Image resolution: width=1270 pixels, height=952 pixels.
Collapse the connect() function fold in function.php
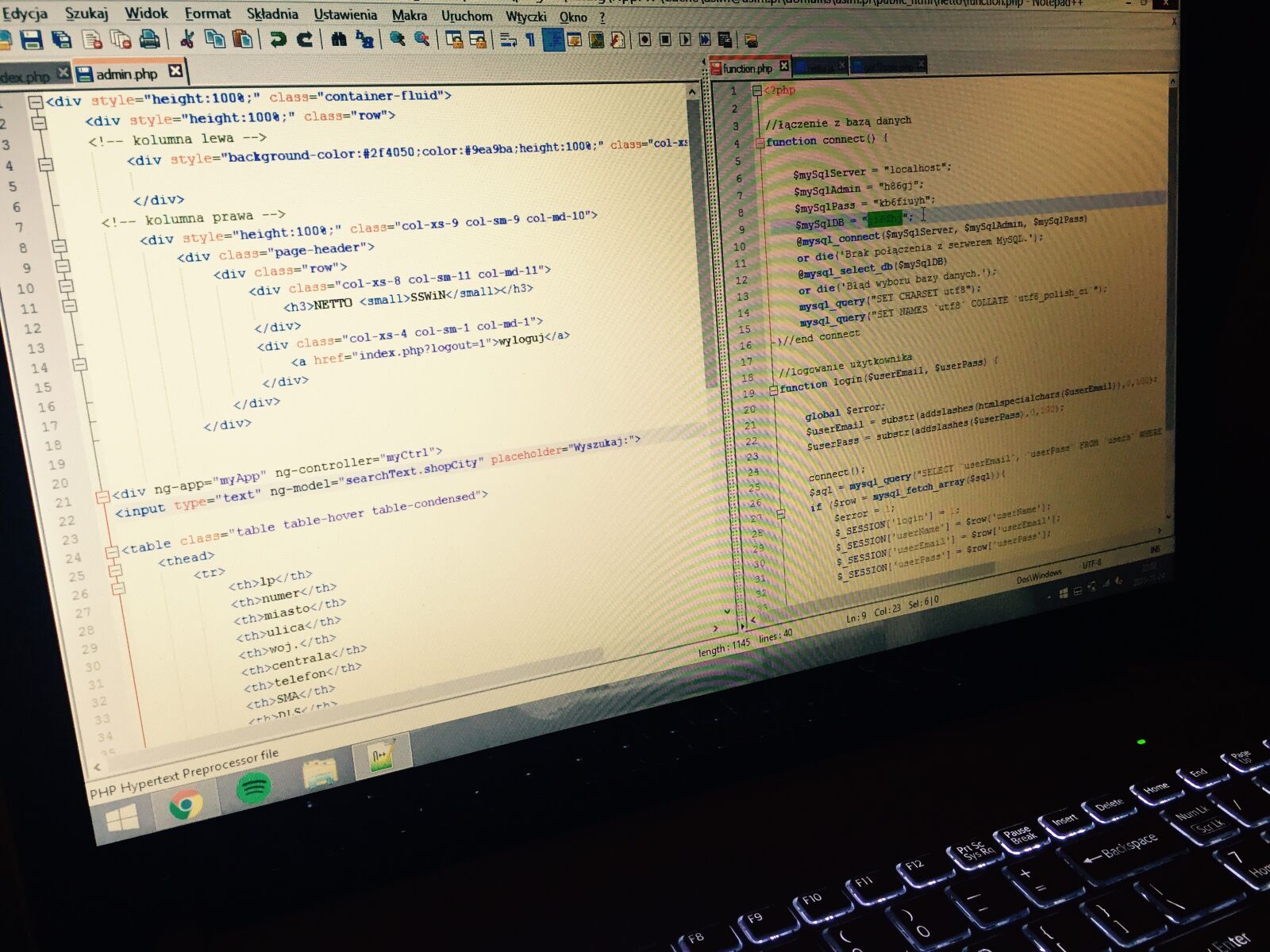point(760,143)
